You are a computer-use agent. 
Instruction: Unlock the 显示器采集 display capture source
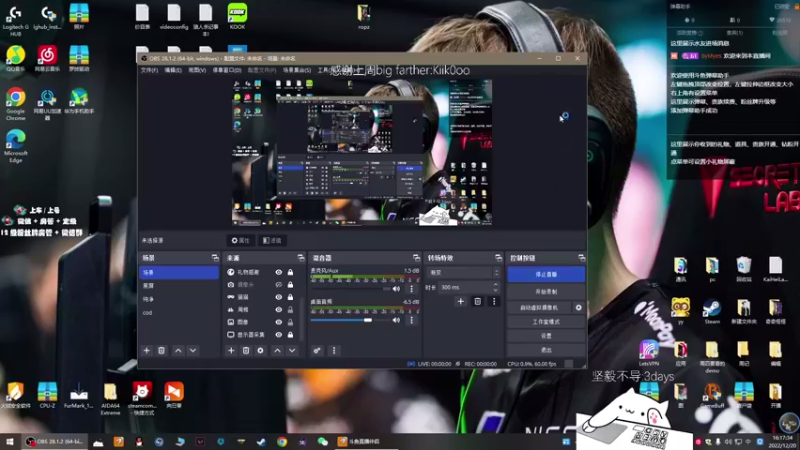(x=290, y=335)
